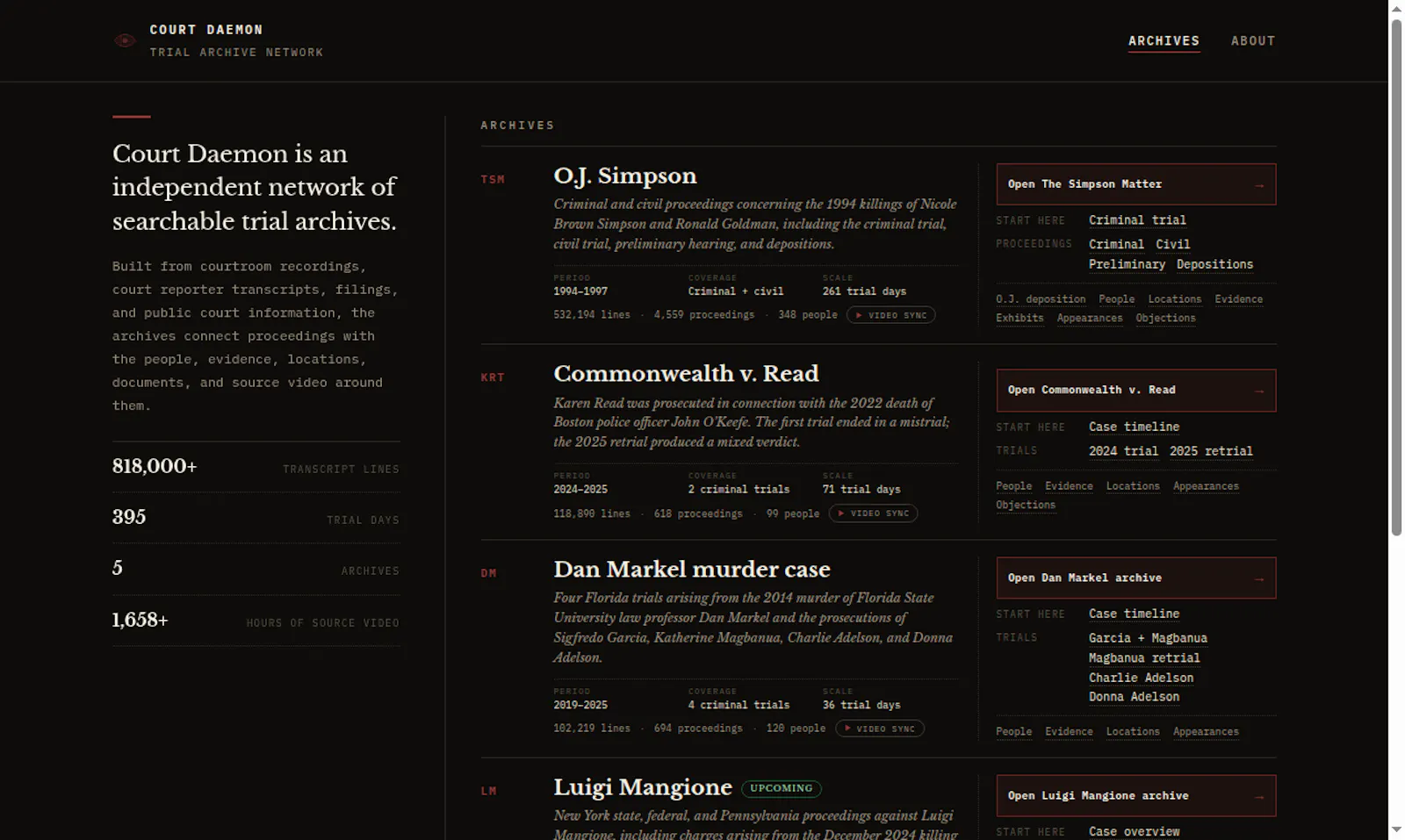Viewport: 1405px width, 840px height.
Task: Open Donna Adelson trial link
Action: [1134, 698]
